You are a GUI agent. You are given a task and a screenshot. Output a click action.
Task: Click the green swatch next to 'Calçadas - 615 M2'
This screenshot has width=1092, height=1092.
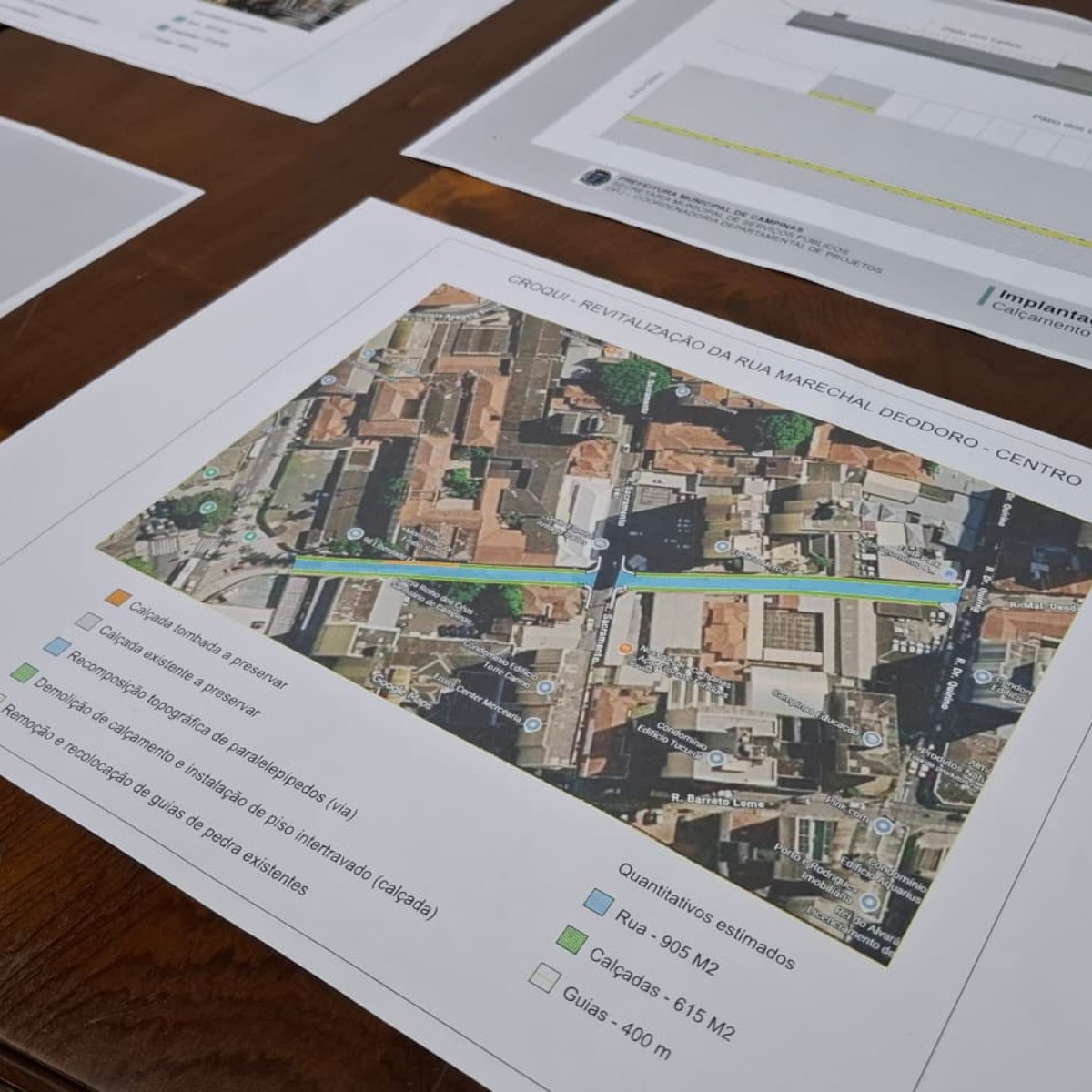point(571,938)
